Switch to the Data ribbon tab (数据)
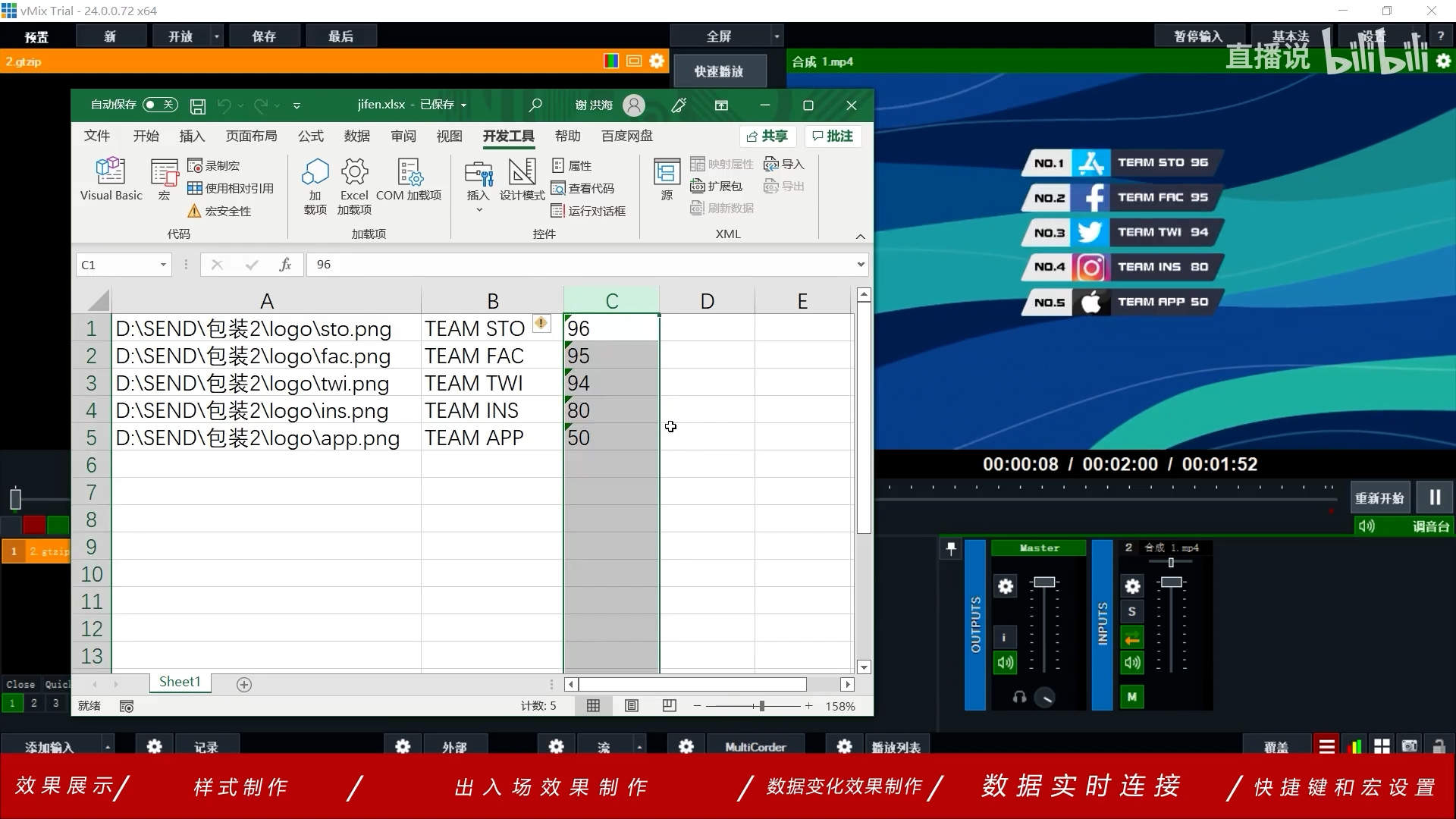1456x819 pixels. pos(356,136)
